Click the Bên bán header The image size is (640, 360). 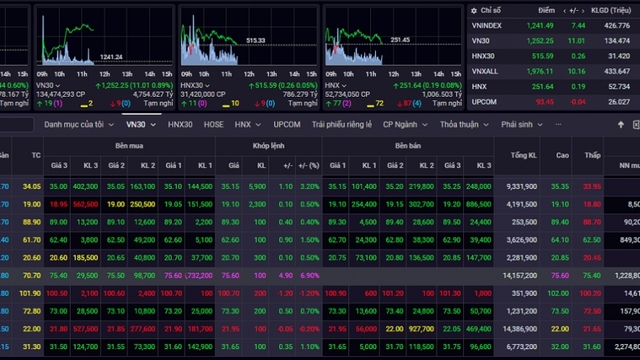pos(408,146)
